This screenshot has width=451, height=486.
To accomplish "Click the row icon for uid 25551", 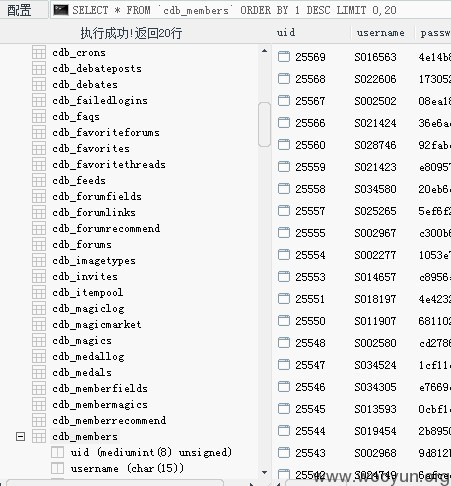I will click(x=284, y=299).
